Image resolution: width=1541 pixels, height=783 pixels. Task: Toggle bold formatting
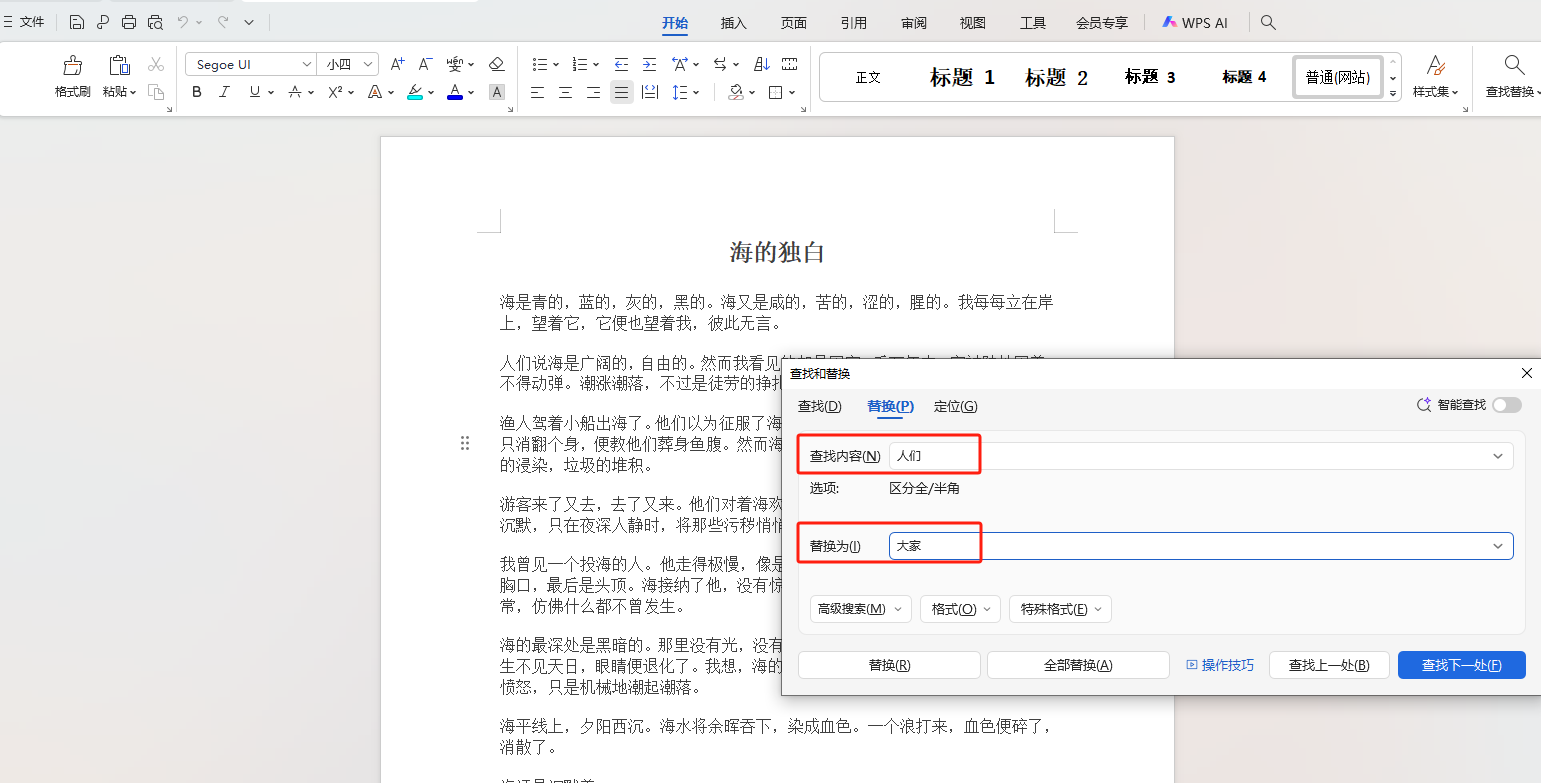196,92
